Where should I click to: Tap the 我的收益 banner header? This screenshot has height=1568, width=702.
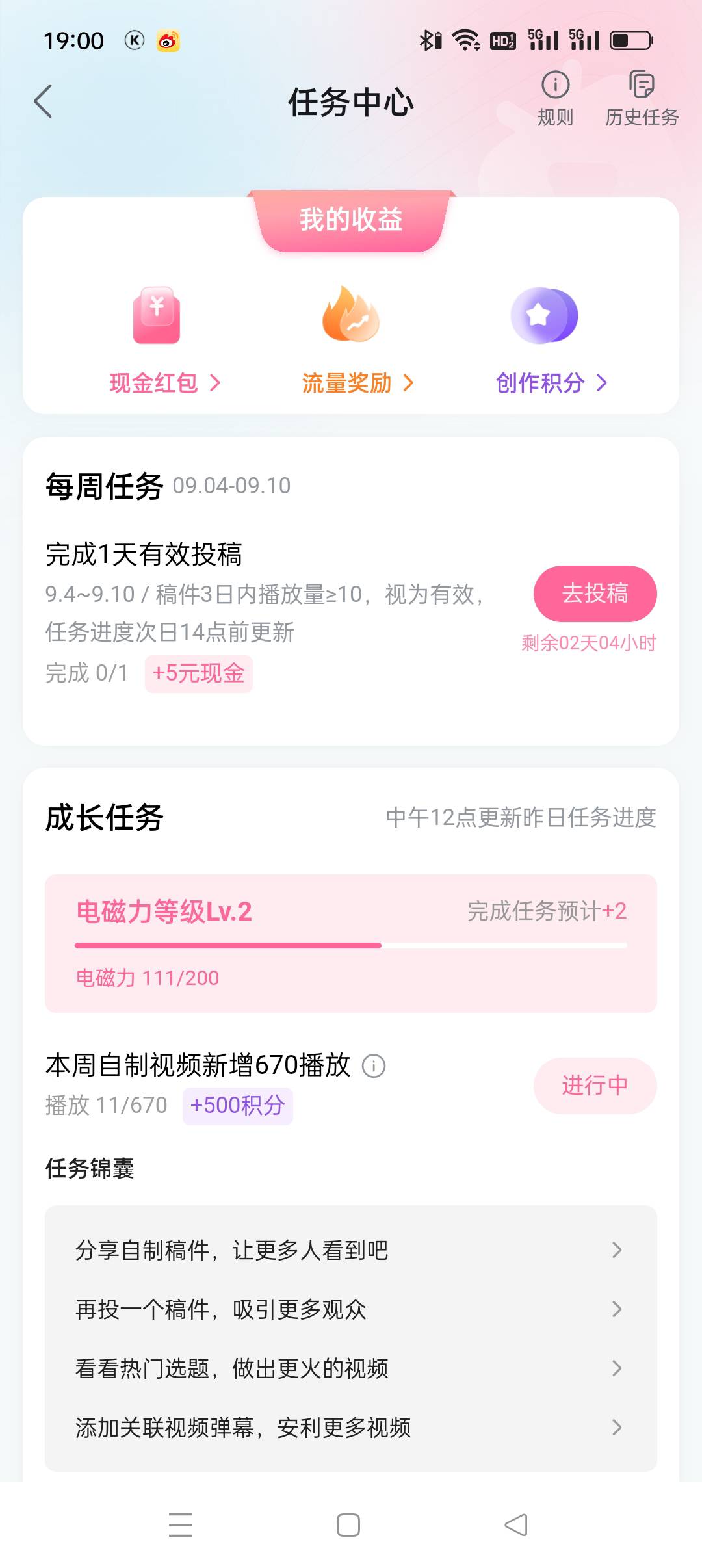351,220
